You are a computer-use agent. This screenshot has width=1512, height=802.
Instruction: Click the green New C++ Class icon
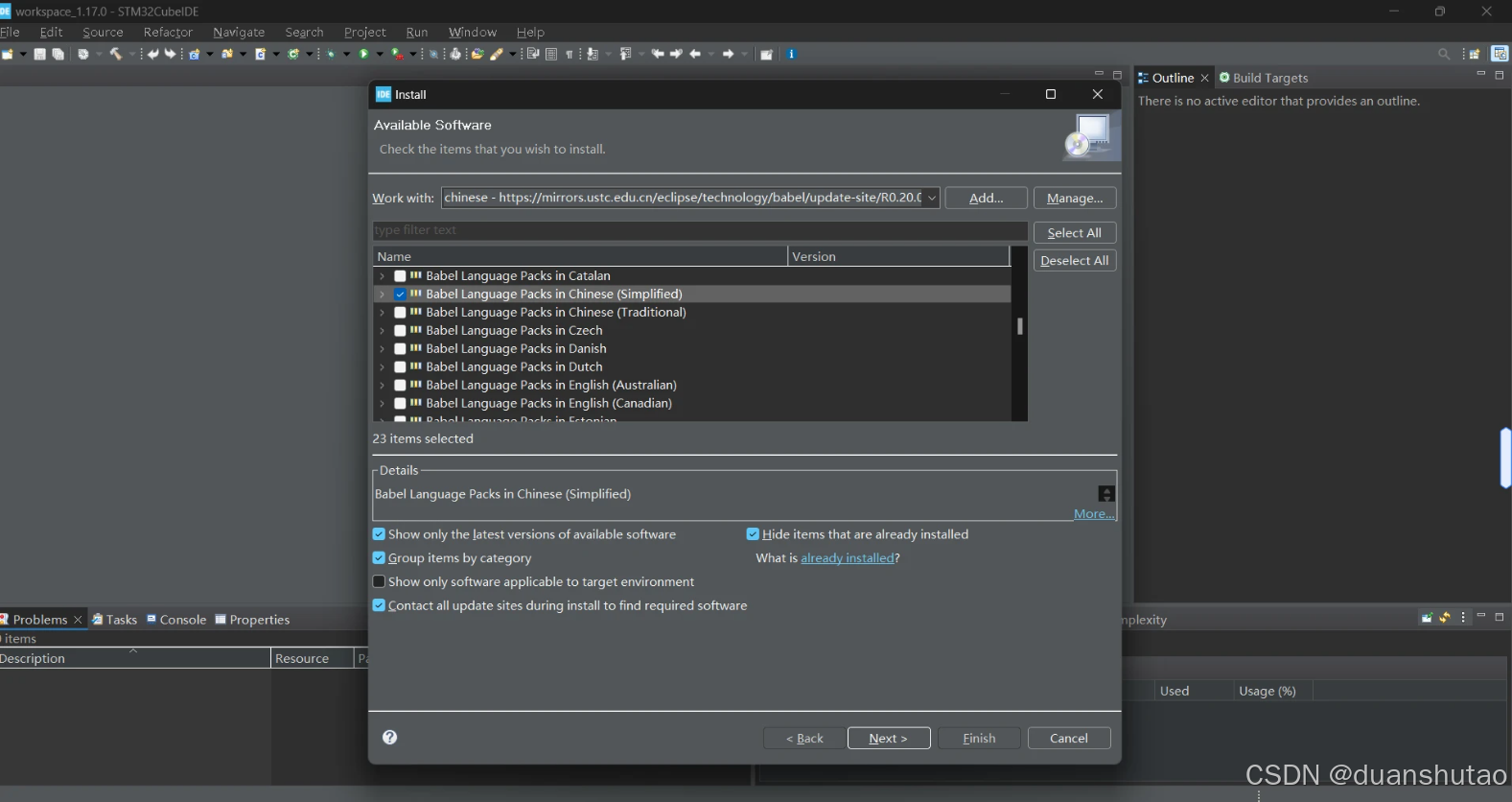pyautogui.click(x=292, y=54)
